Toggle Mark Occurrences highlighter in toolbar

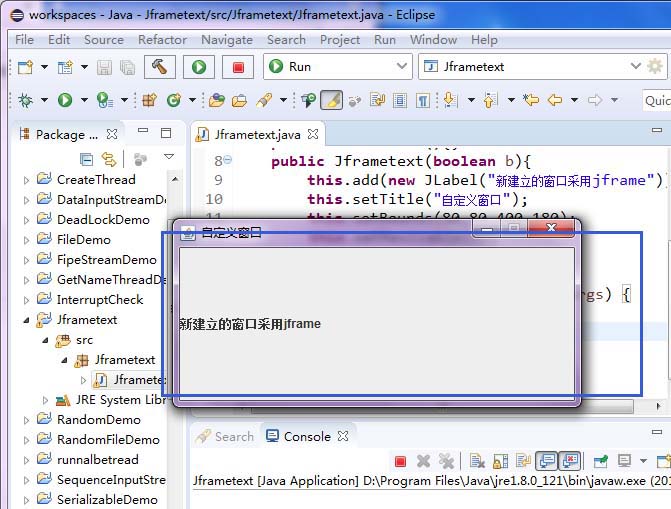pos(331,100)
